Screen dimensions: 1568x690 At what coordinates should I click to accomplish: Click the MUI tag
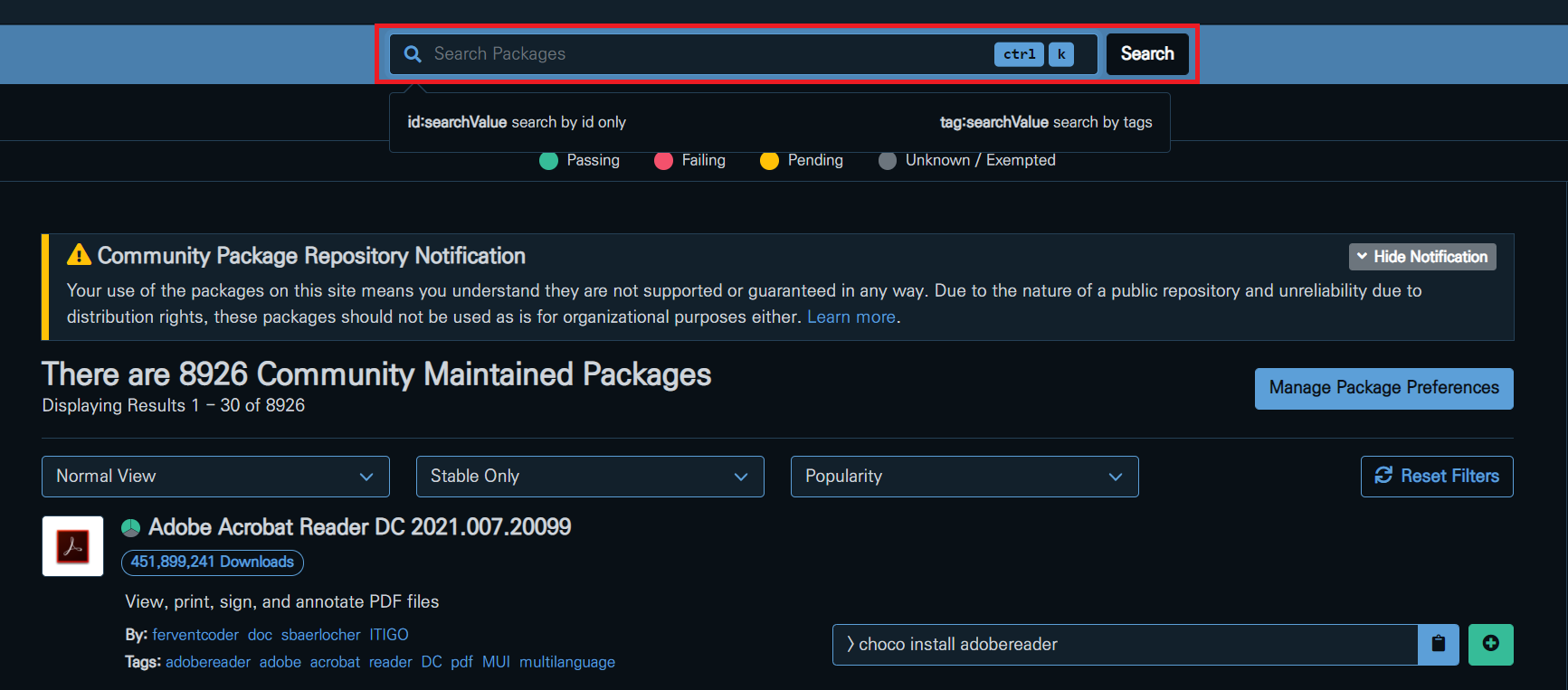pos(496,662)
